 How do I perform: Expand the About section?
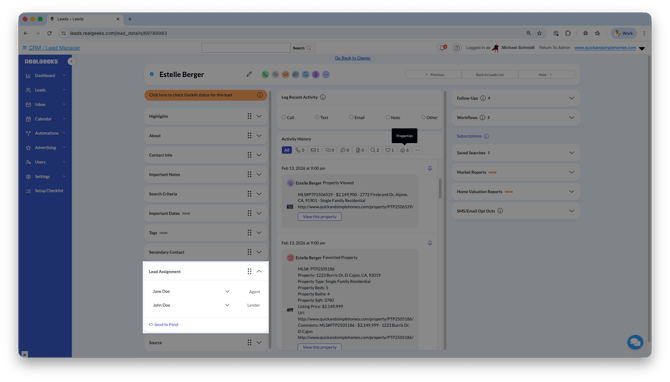point(259,135)
